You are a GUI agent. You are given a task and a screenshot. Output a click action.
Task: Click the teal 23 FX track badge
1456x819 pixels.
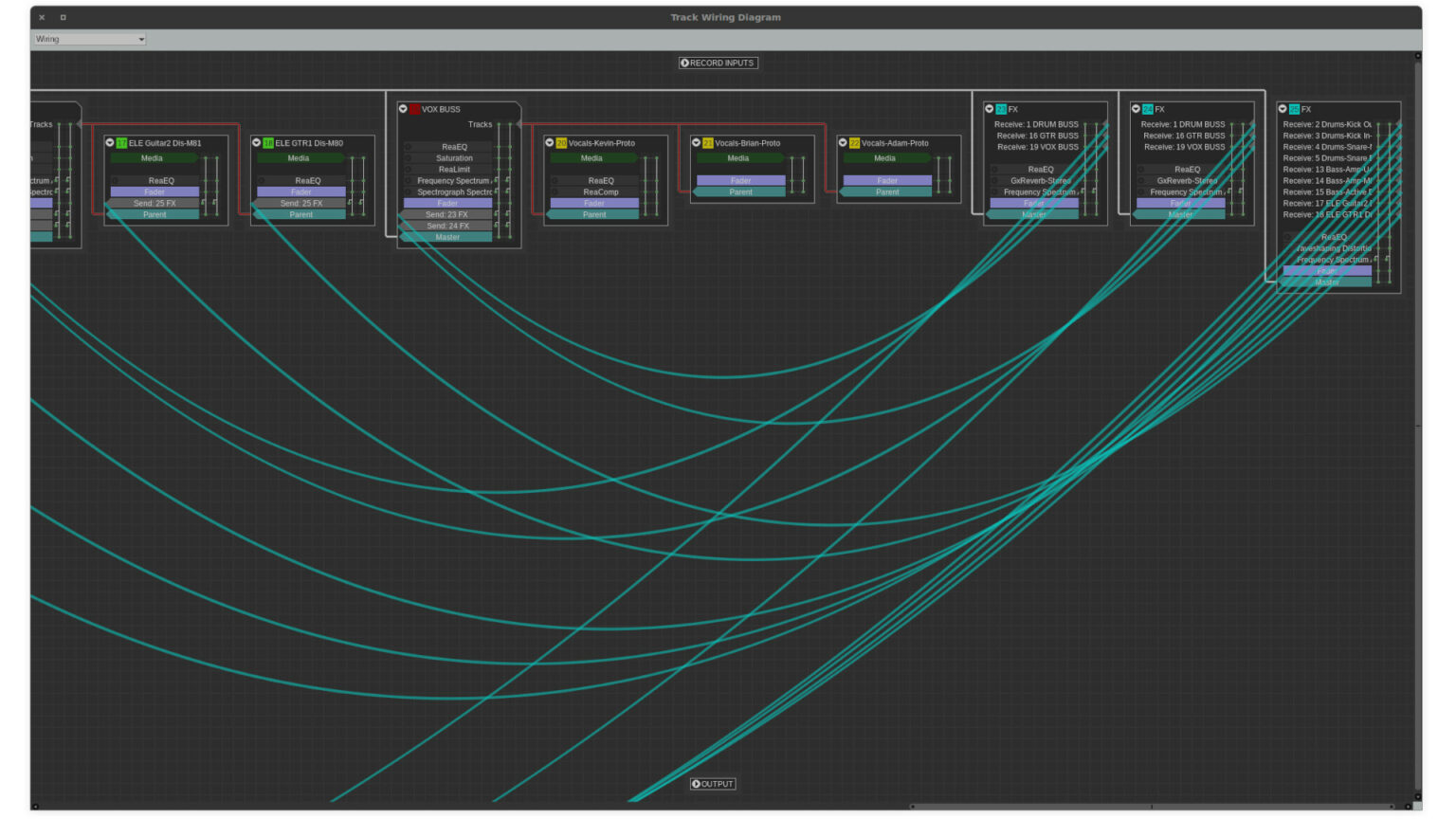click(x=1001, y=109)
